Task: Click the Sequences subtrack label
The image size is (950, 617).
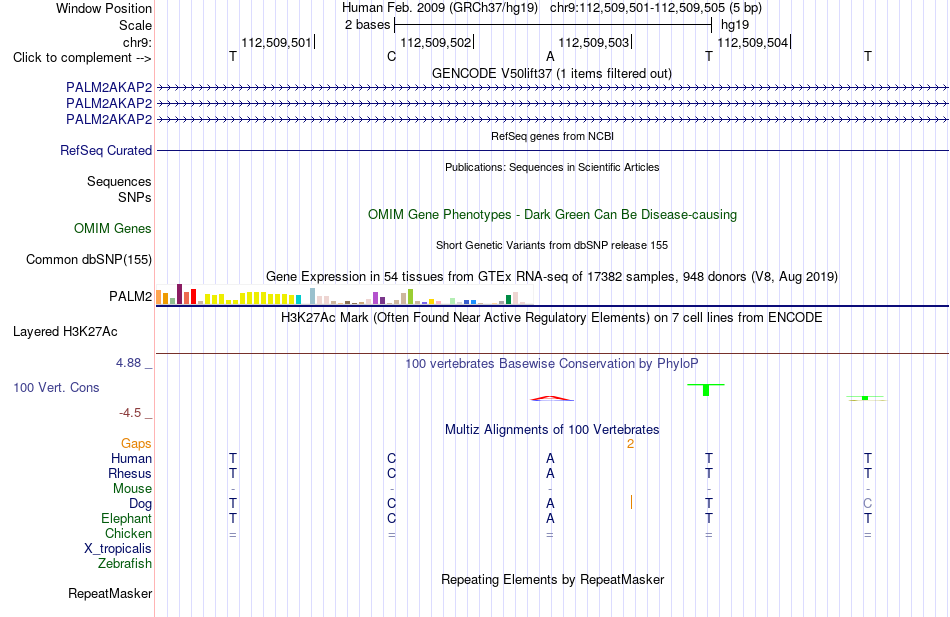Action: click(x=119, y=181)
